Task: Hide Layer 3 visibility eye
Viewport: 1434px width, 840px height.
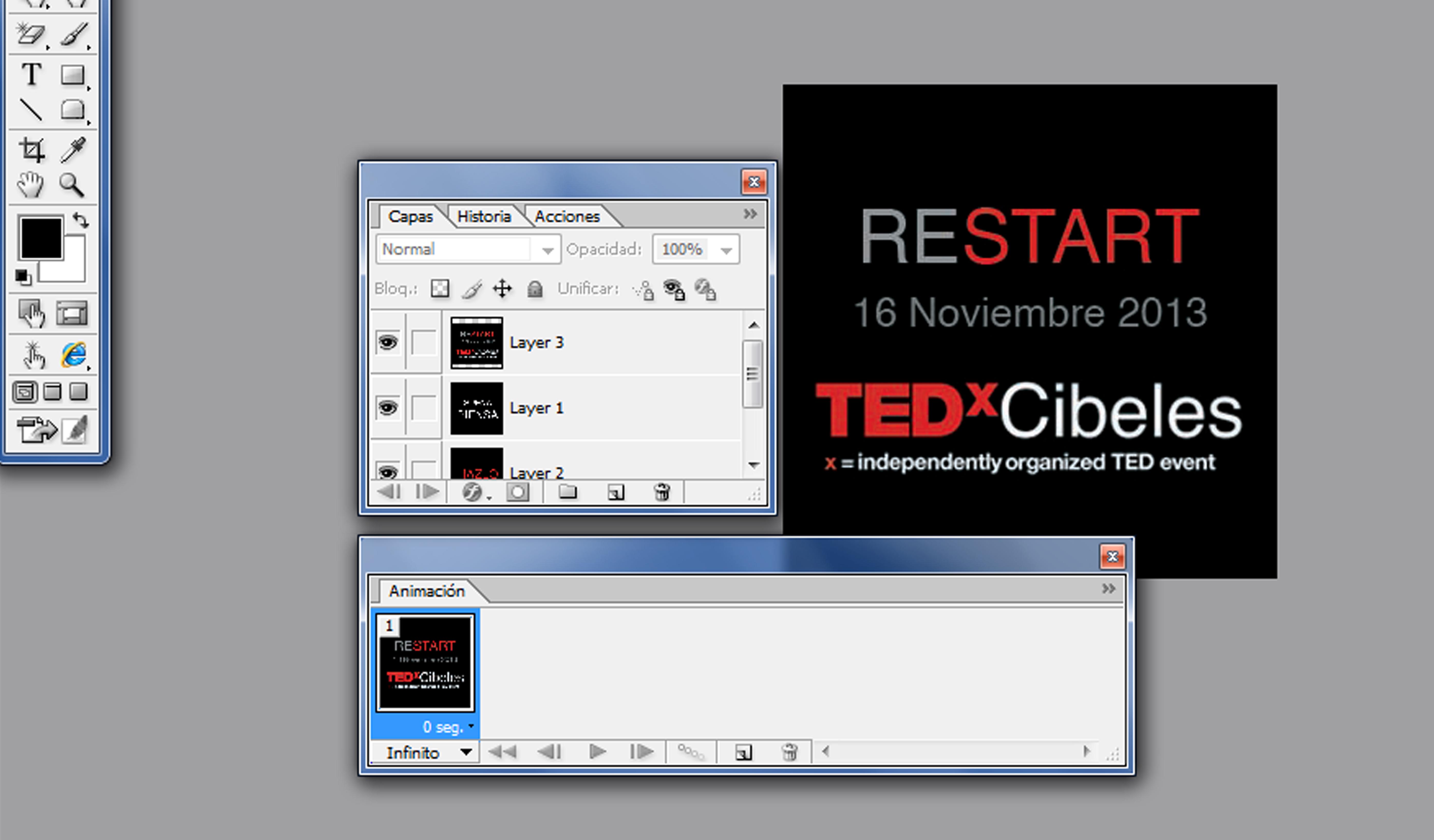Action: pyautogui.click(x=388, y=343)
